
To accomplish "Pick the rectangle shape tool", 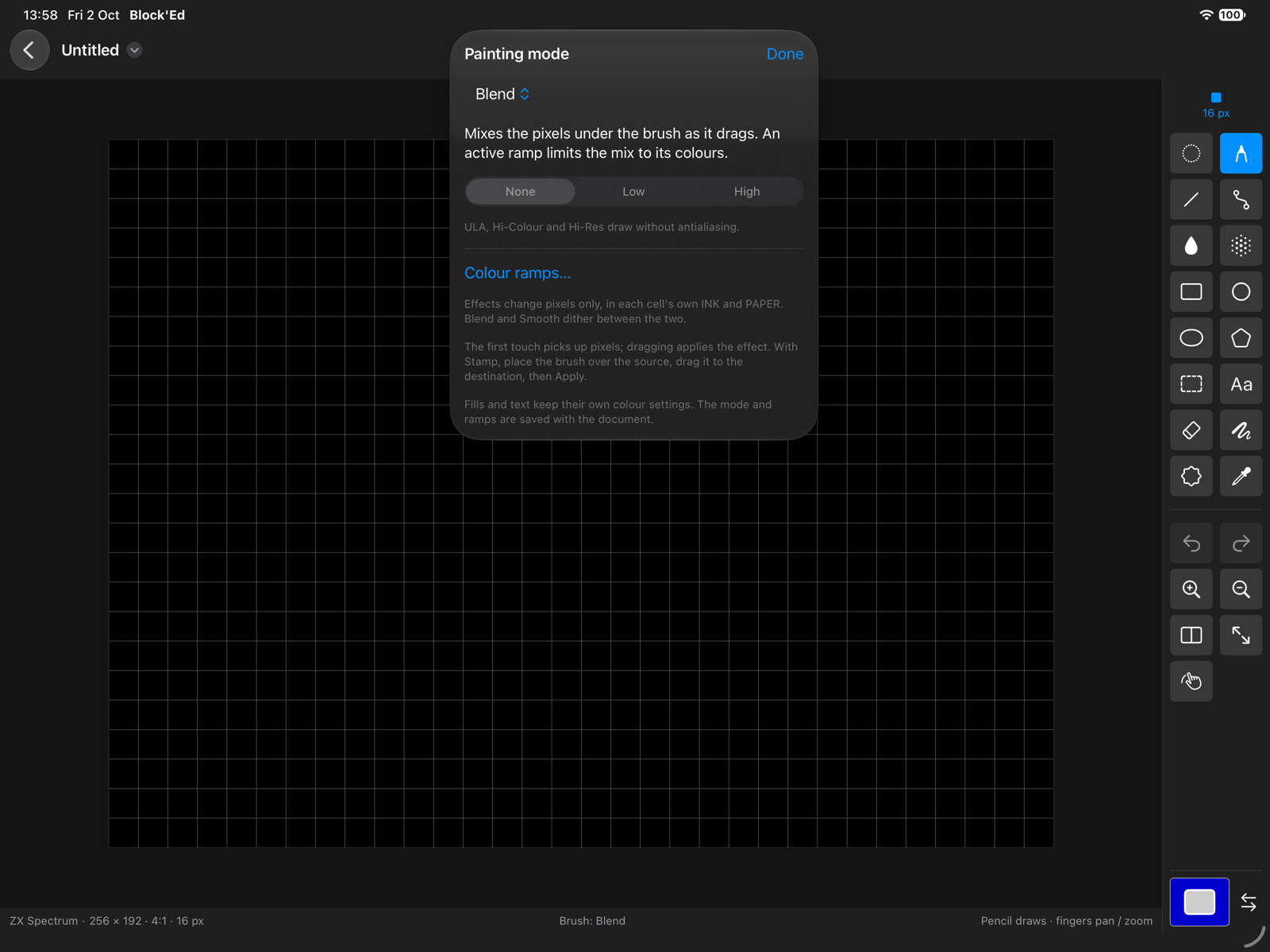I will tap(1191, 292).
